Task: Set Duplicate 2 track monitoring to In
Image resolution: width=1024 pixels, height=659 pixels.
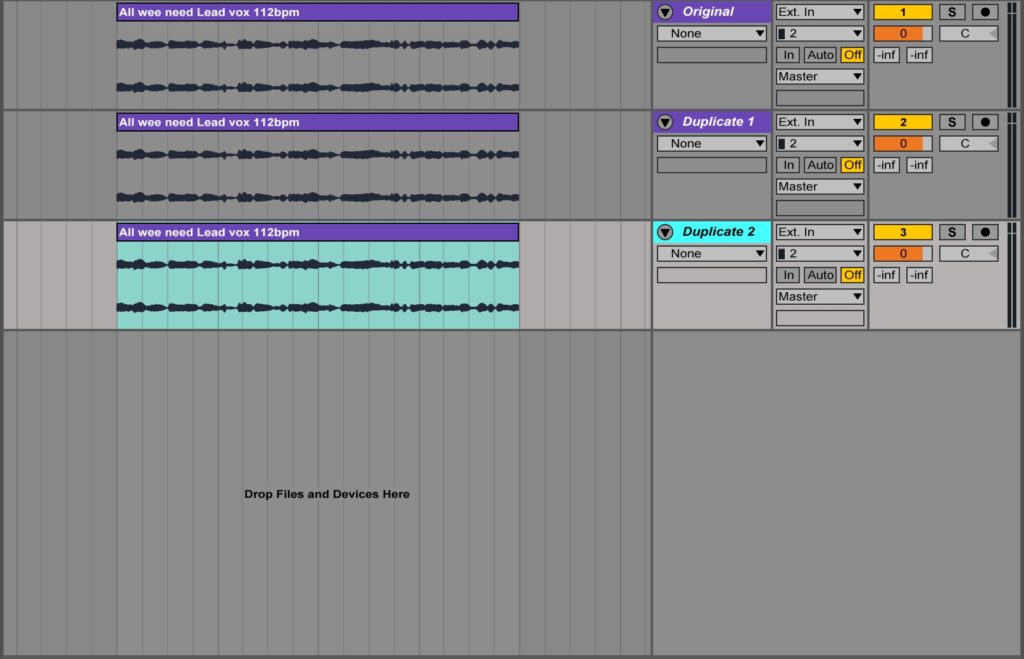Action: [788, 275]
